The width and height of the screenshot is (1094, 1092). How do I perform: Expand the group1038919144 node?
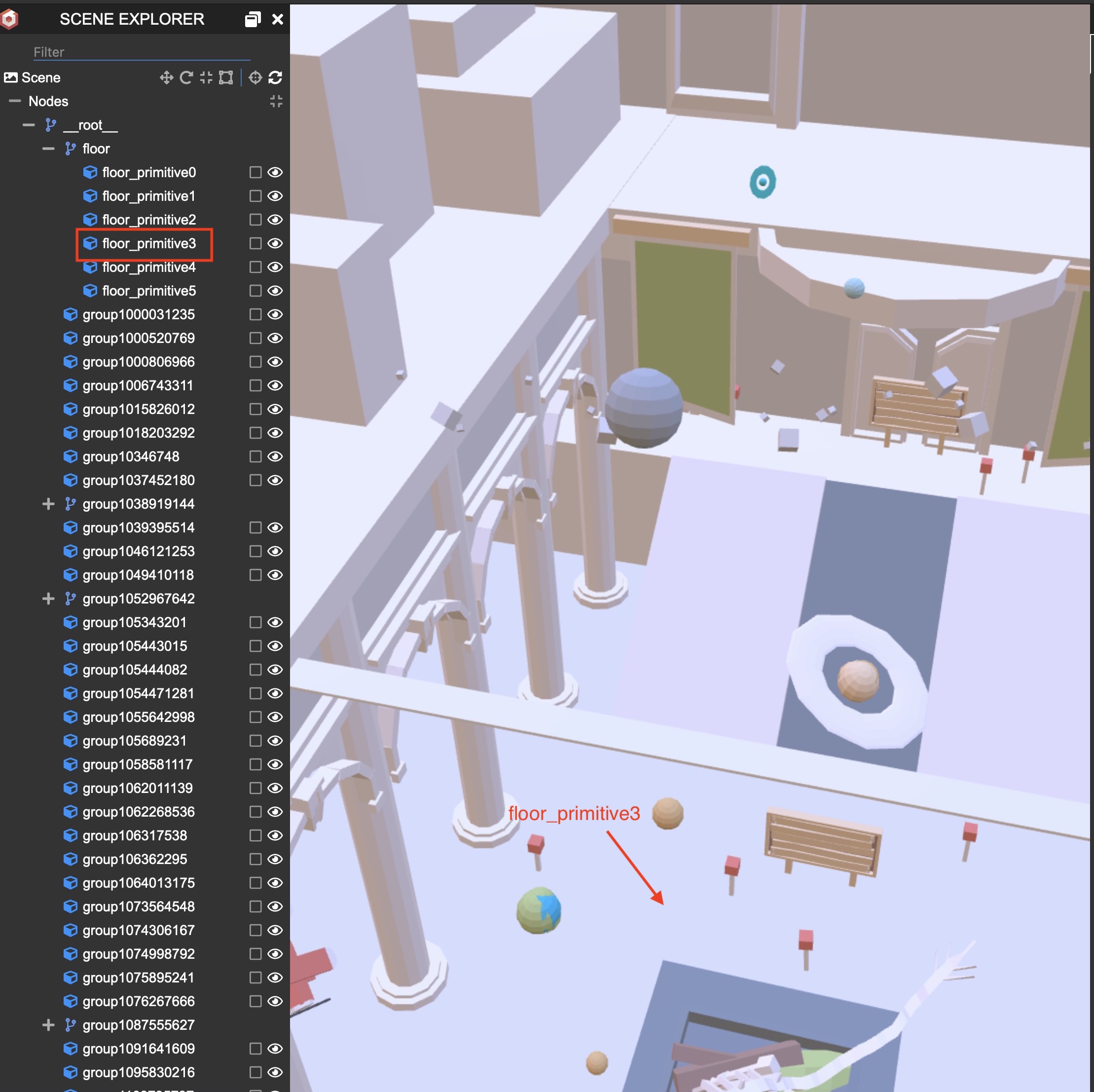[48, 504]
